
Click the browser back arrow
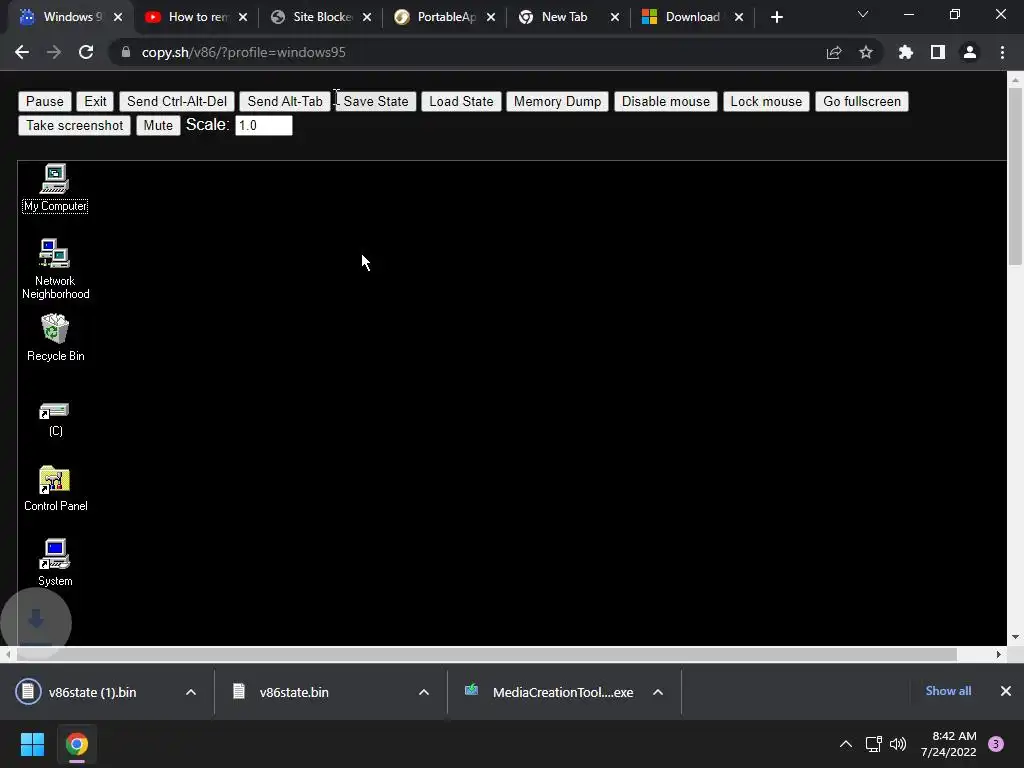pos(22,52)
